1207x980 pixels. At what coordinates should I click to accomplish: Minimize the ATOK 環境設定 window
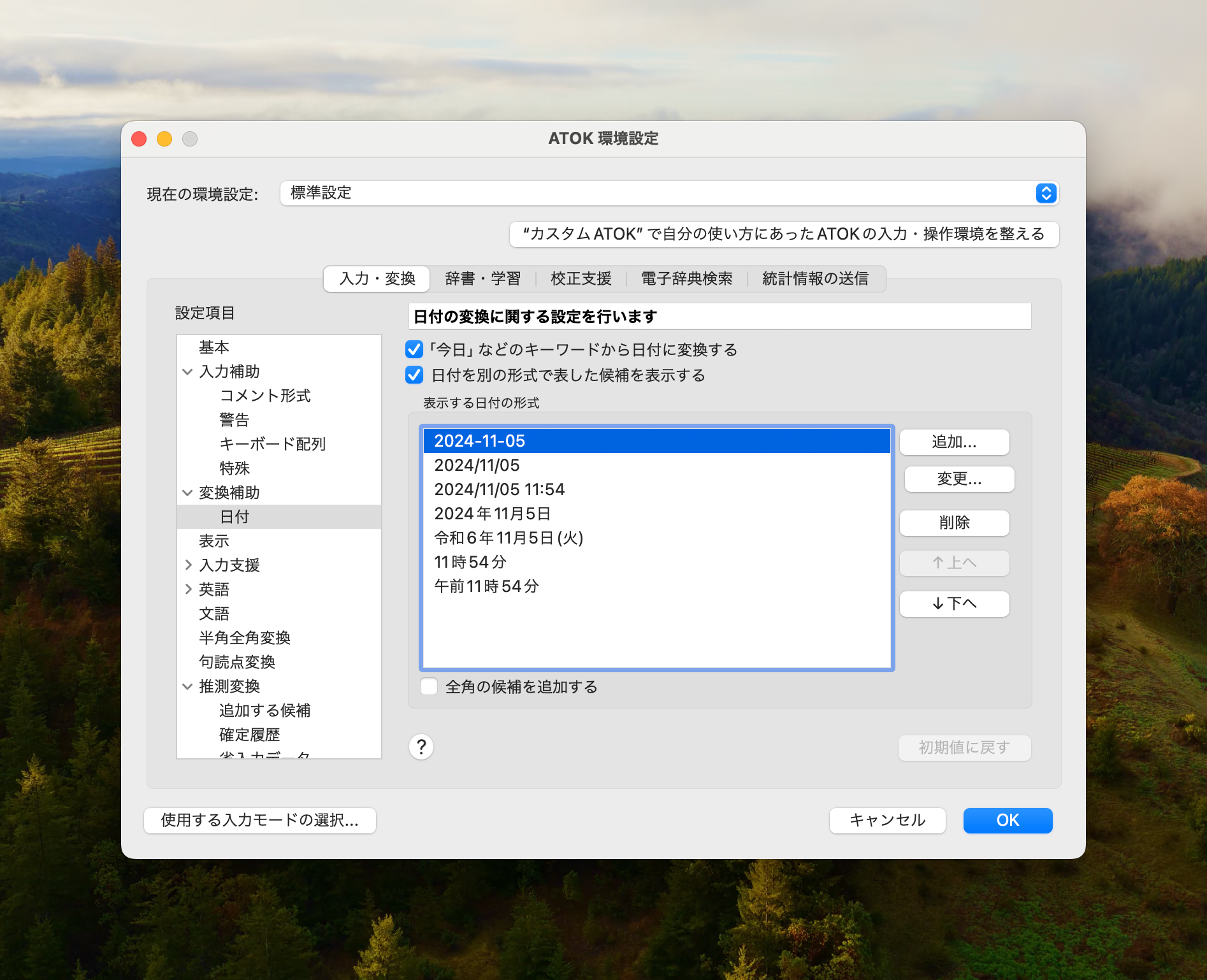[164, 139]
